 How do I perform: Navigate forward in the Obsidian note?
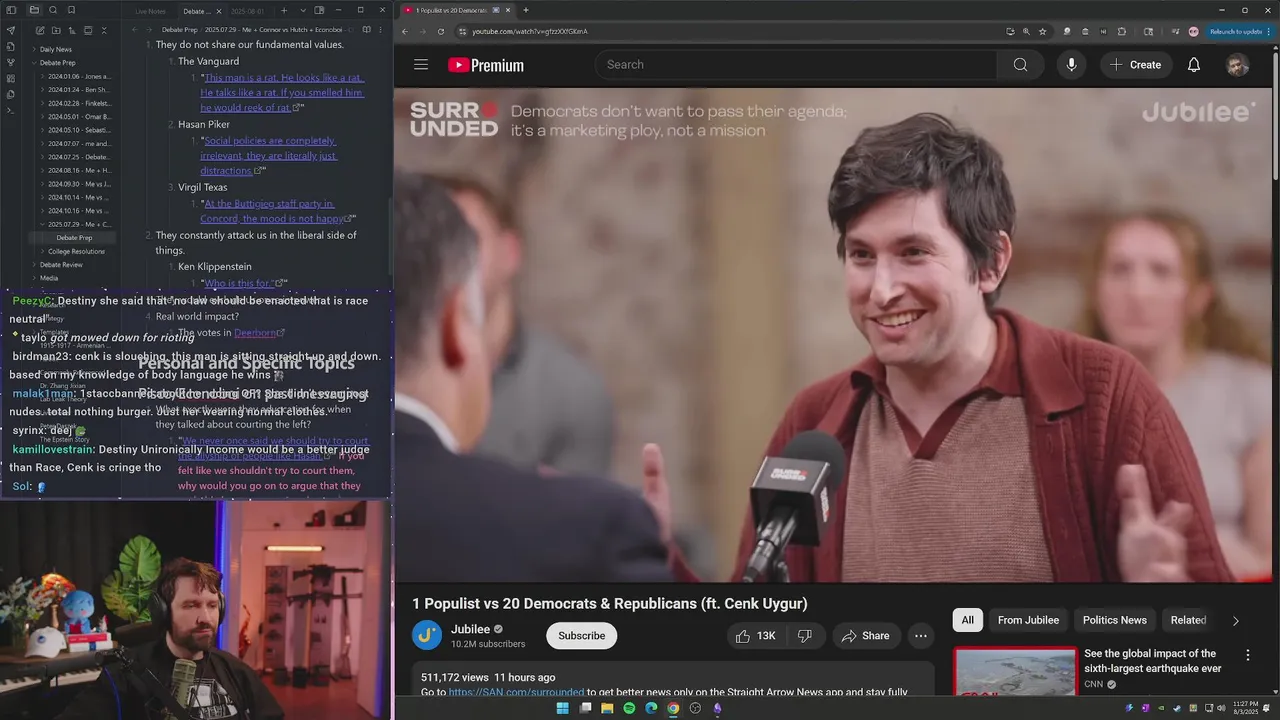(149, 30)
